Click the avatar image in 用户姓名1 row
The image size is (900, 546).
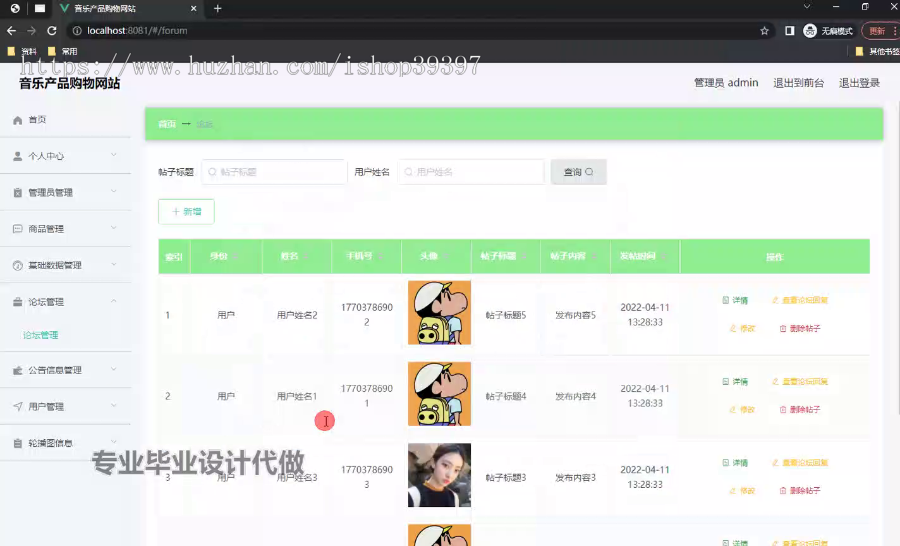click(x=439, y=394)
